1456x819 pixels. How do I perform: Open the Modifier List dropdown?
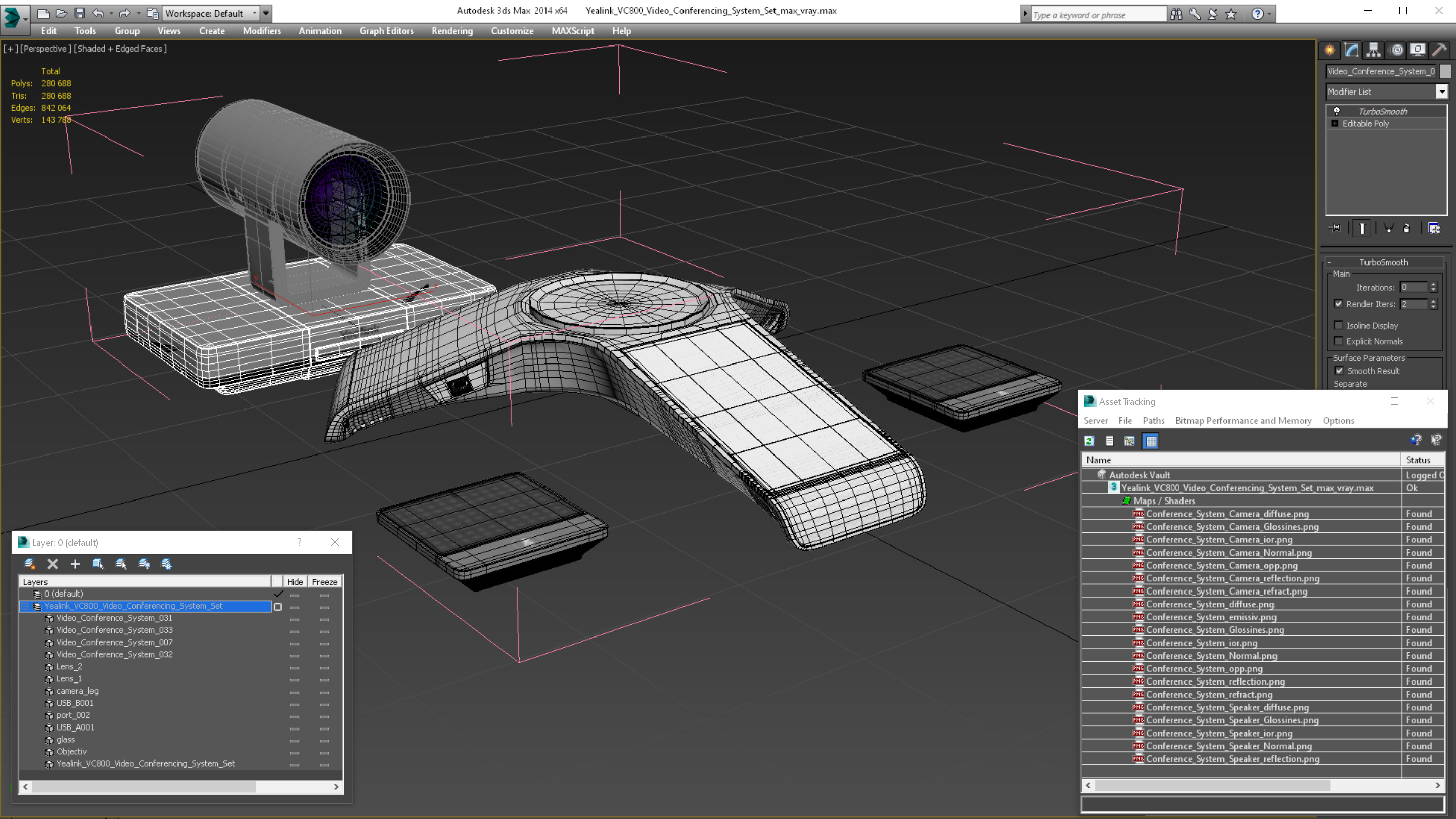(1441, 91)
